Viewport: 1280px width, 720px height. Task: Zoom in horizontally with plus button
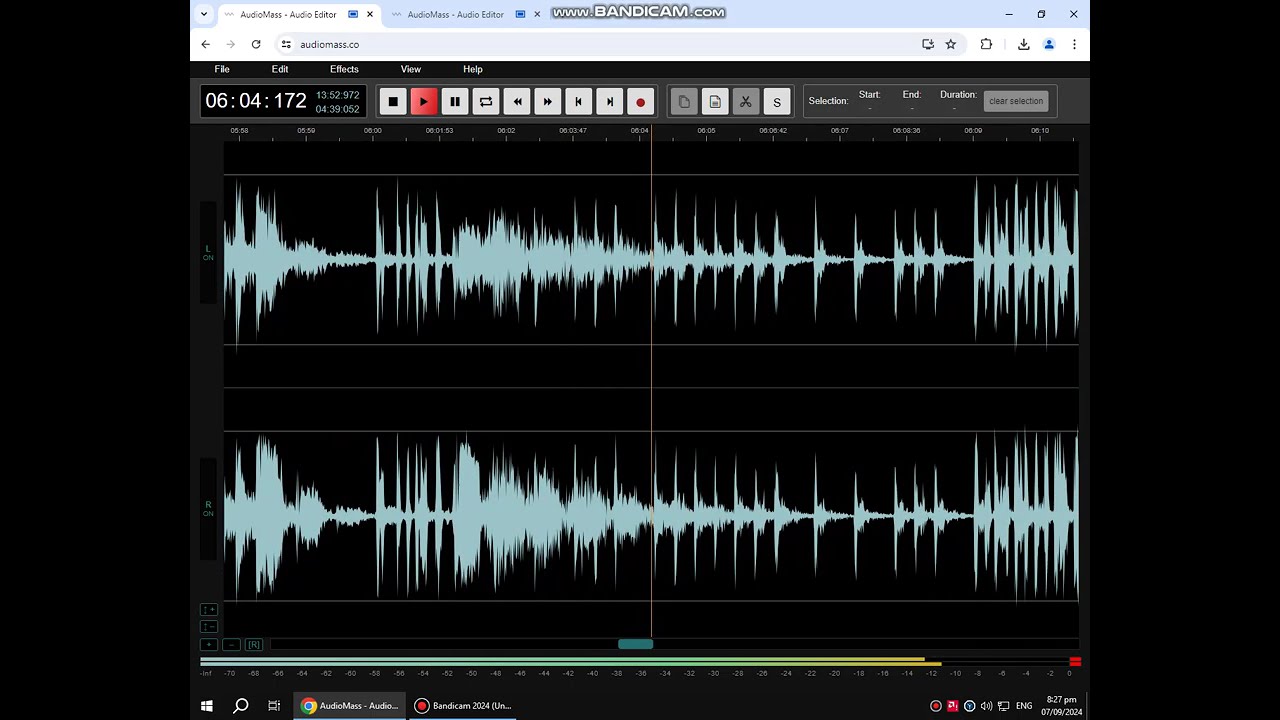(x=208, y=645)
